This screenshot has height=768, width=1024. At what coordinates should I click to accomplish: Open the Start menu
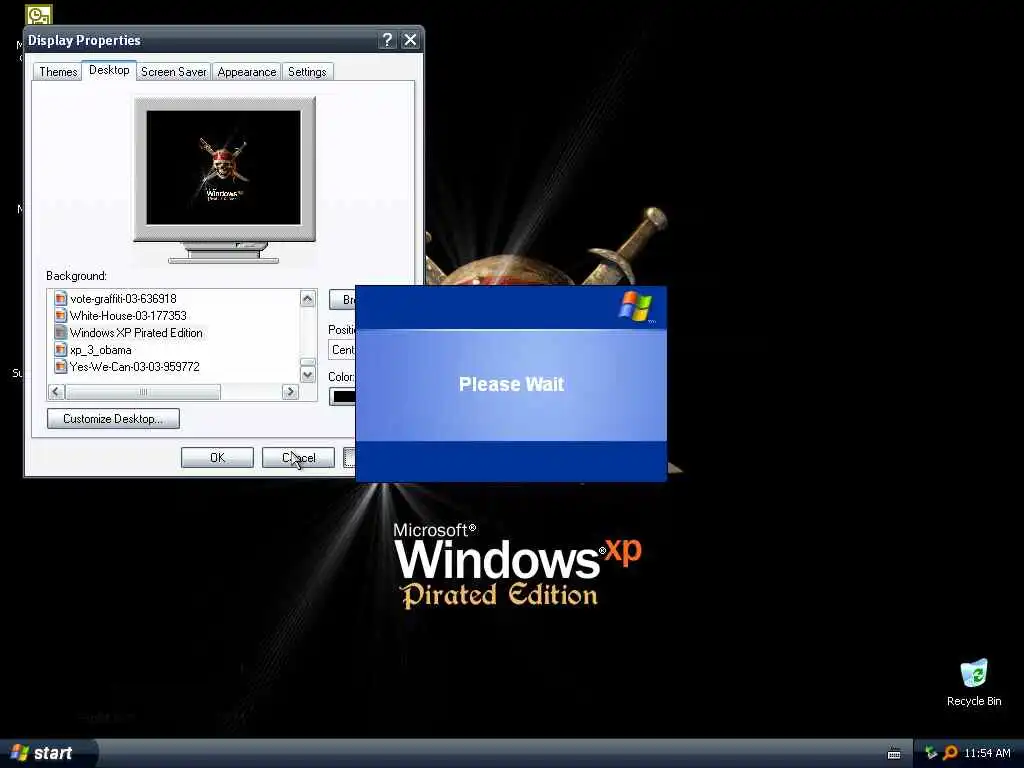[x=47, y=753]
